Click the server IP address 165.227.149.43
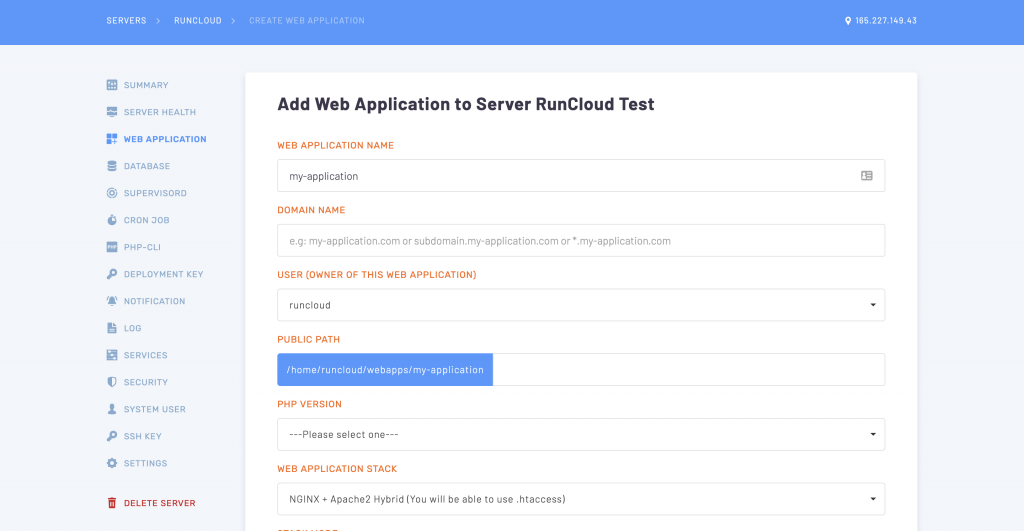1024x531 pixels. [886, 21]
